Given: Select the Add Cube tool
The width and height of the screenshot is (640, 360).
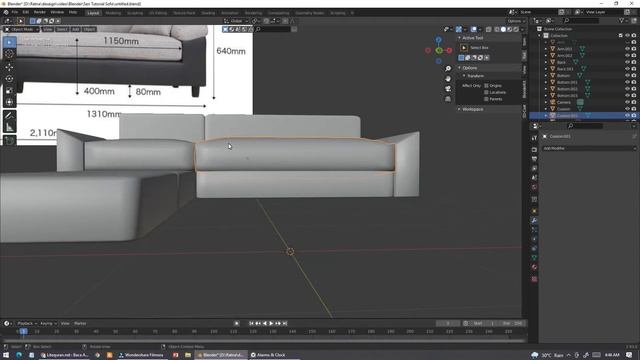Looking at the screenshot, I should click(x=9, y=140).
